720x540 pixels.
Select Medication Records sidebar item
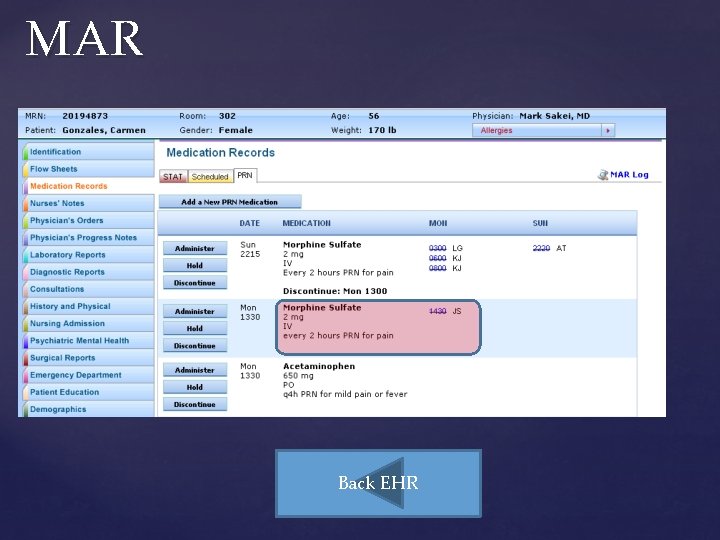(87, 186)
